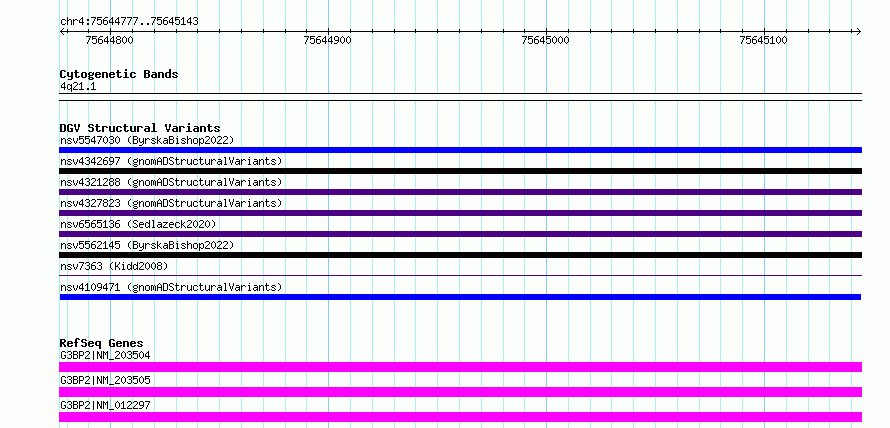Select the blue bar under nsv4109471
Screen dimensions: 890x428
pyautogui.click(x=460, y=297)
